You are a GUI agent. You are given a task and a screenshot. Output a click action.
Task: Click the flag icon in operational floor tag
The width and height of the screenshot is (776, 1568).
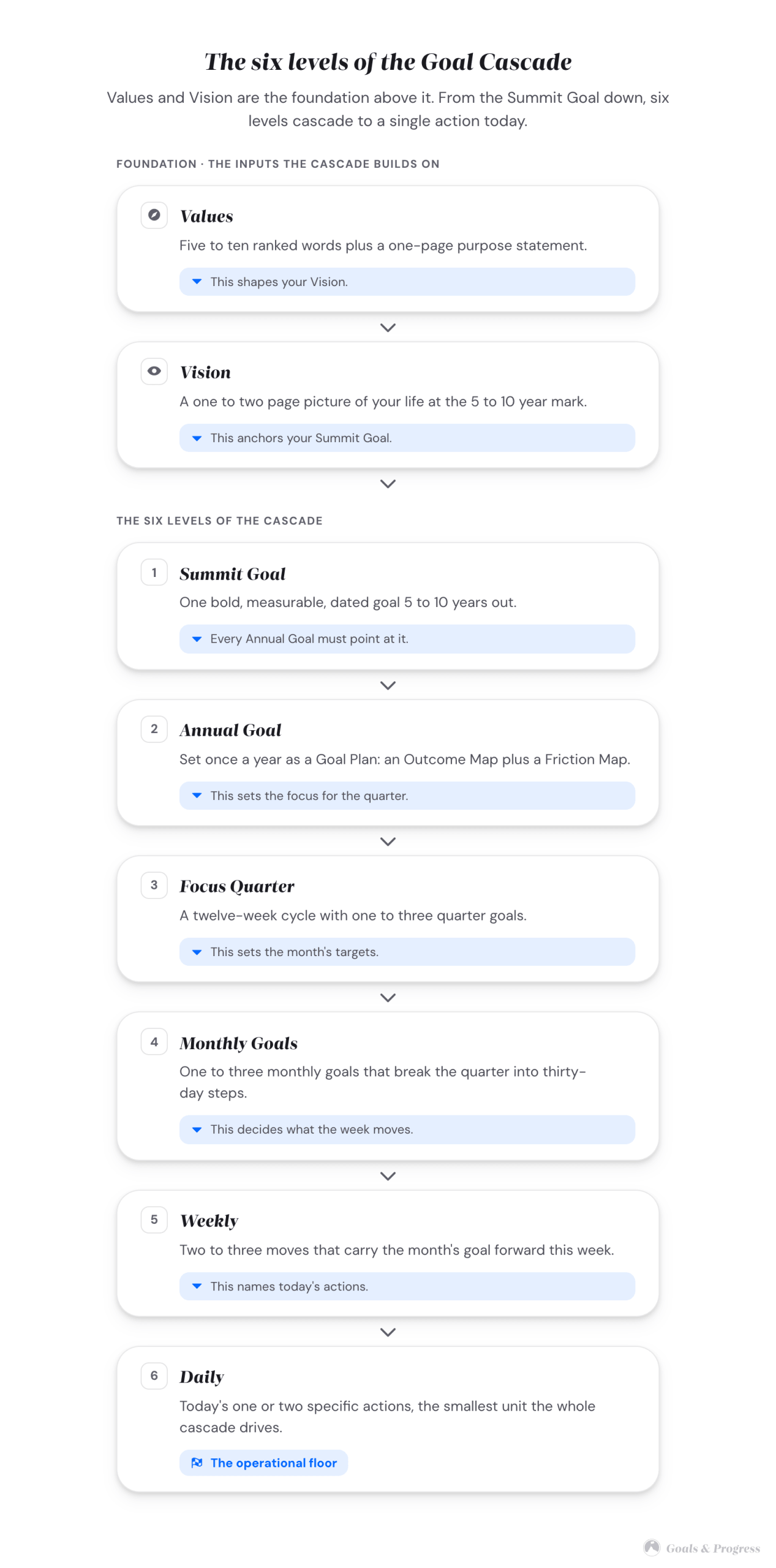click(197, 1463)
